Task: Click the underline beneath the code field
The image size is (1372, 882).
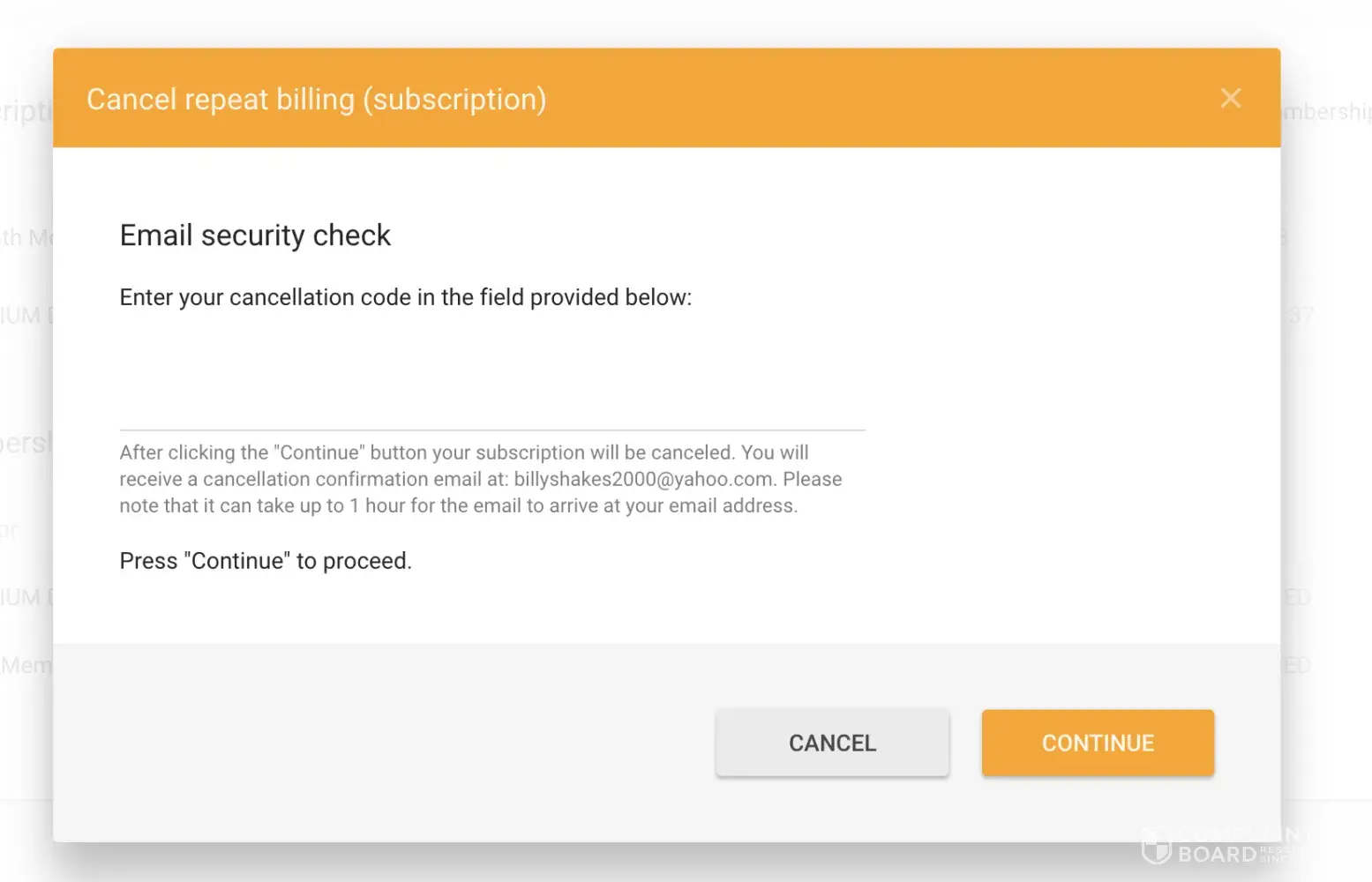Action: (x=491, y=430)
